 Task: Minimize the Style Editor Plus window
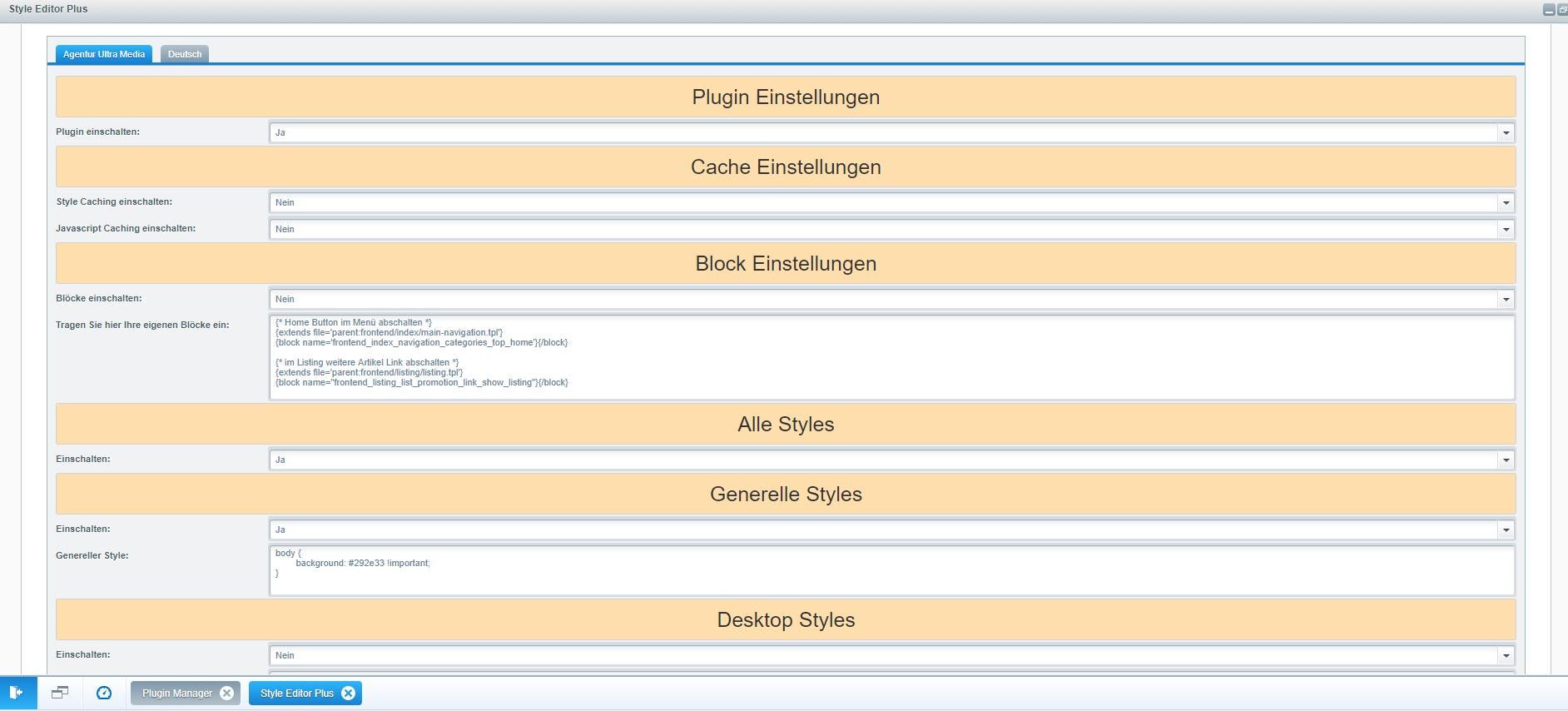tap(1549, 10)
